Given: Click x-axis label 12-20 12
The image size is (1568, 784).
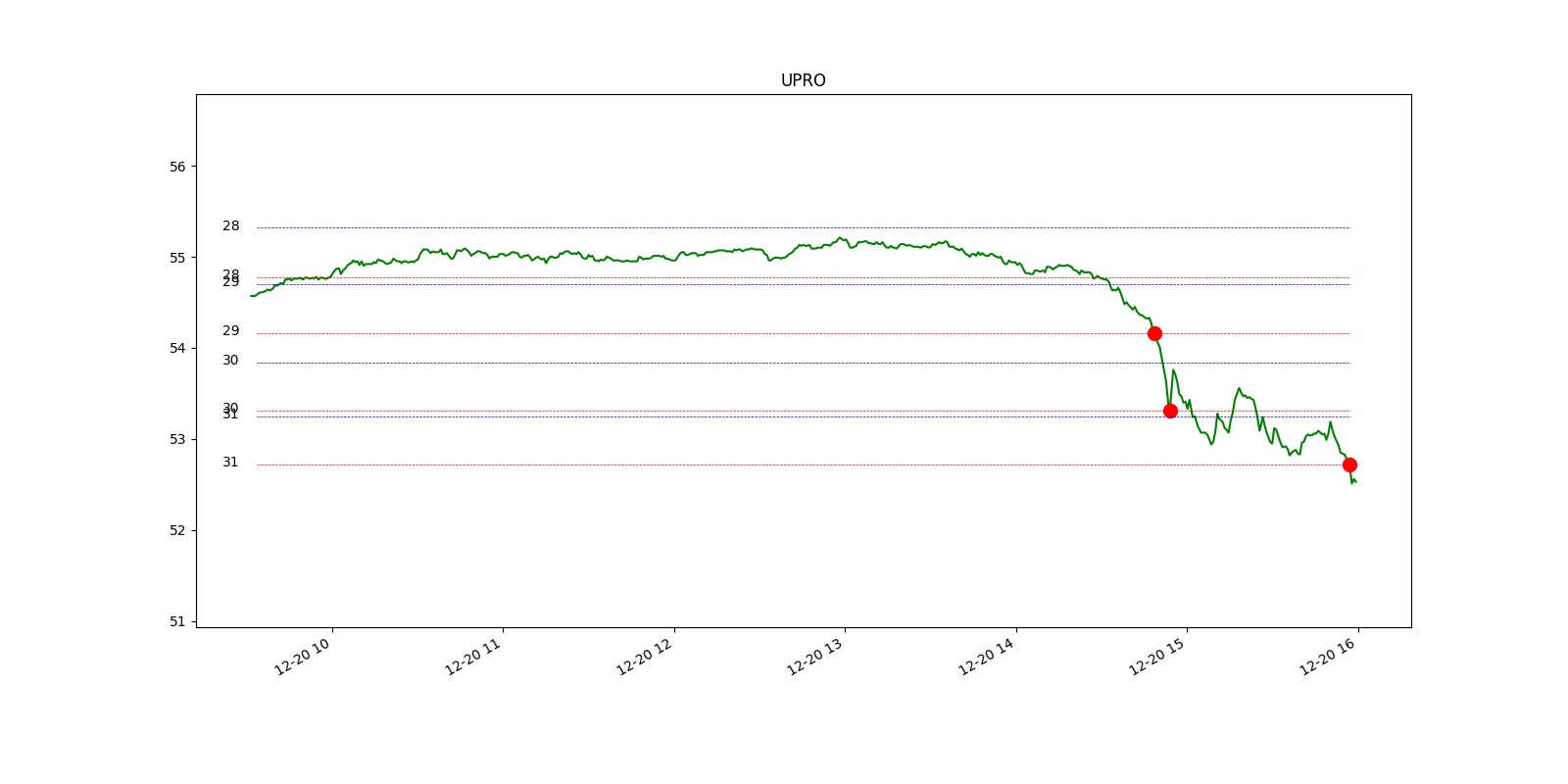Looking at the screenshot, I should (x=645, y=657).
